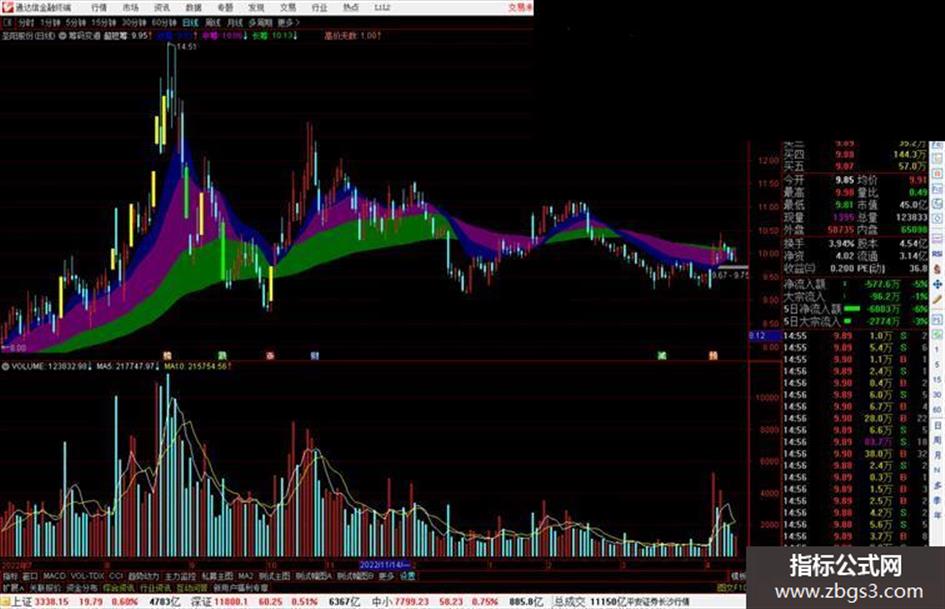The image size is (945, 609).
Task: Open the 交易 menu
Action: click(x=287, y=7)
